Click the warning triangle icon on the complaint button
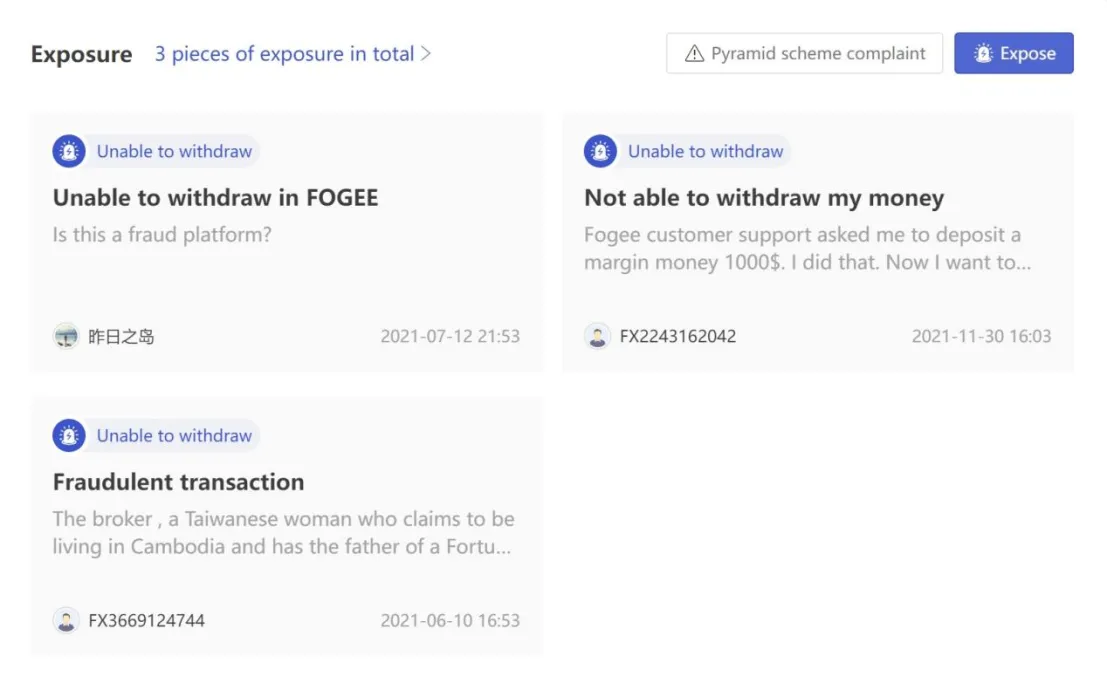 pyautogui.click(x=695, y=54)
